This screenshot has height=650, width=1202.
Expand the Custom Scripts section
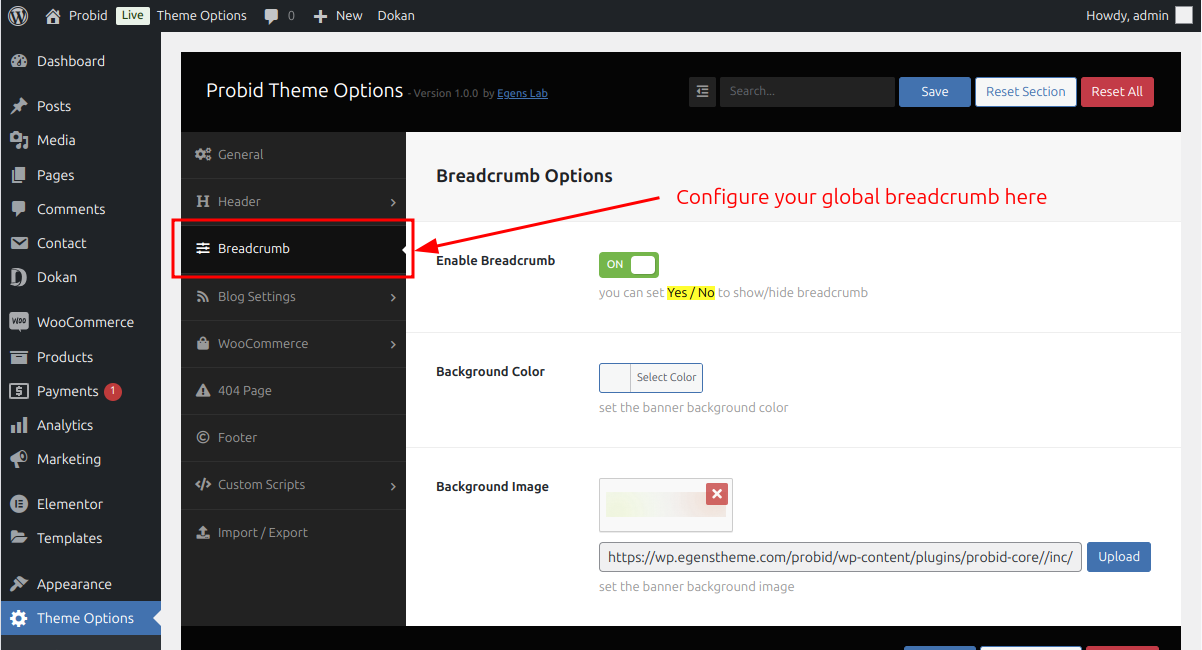coord(294,485)
